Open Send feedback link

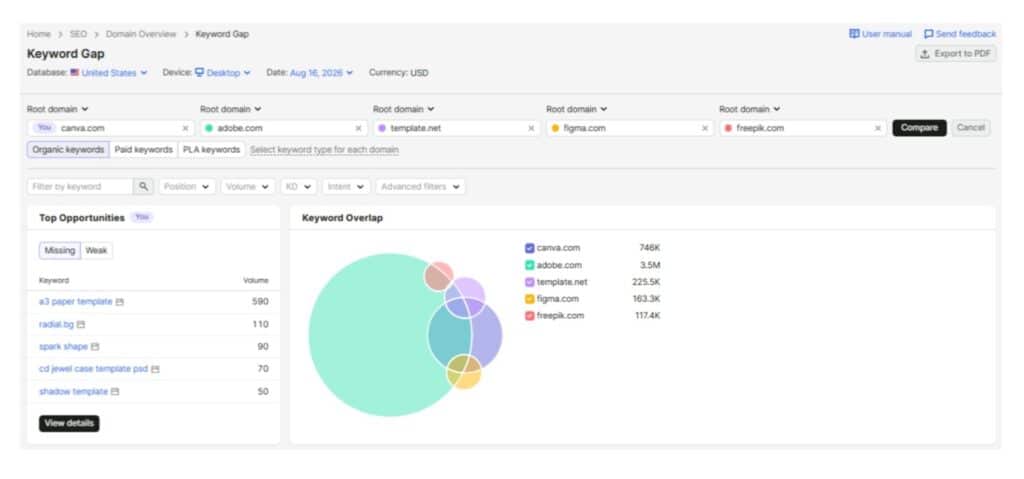959,34
